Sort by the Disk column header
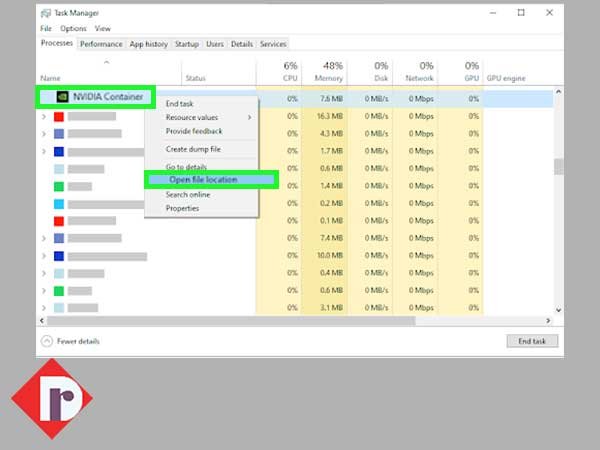 [381, 78]
